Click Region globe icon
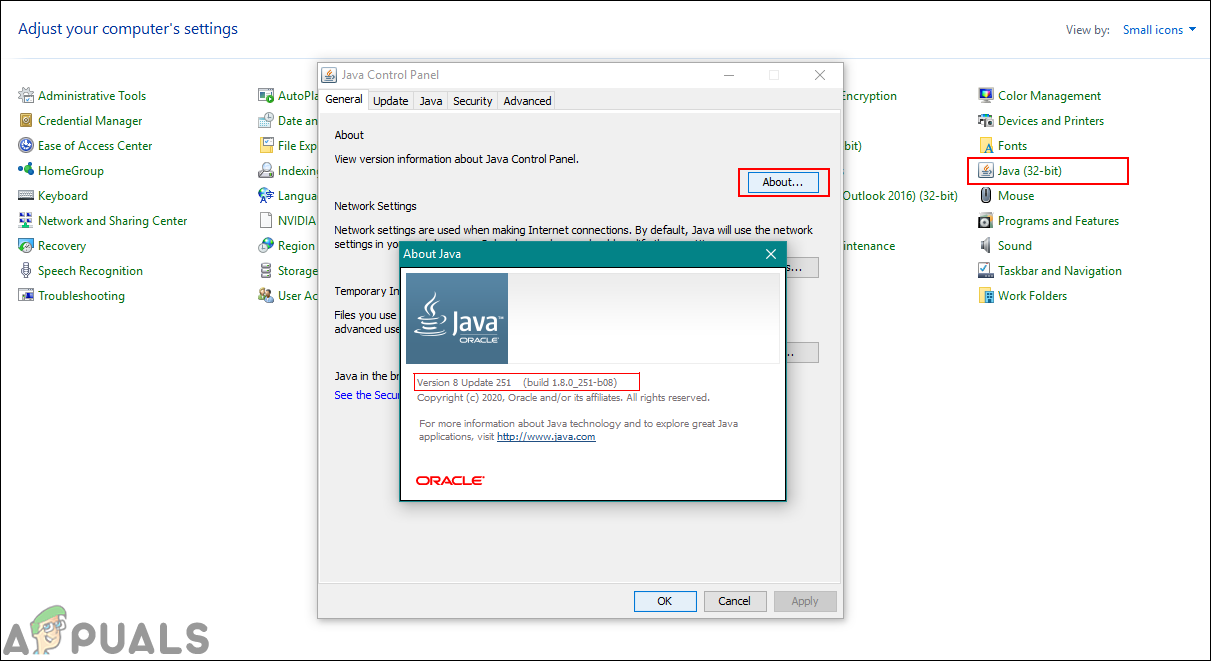 click(x=266, y=246)
